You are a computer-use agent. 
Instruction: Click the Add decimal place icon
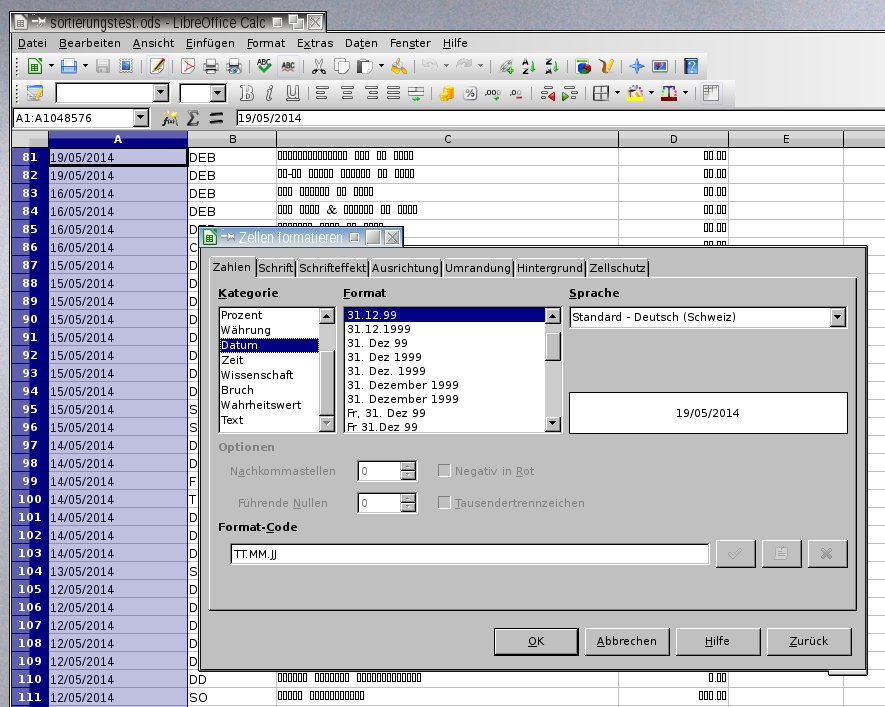pos(493,93)
